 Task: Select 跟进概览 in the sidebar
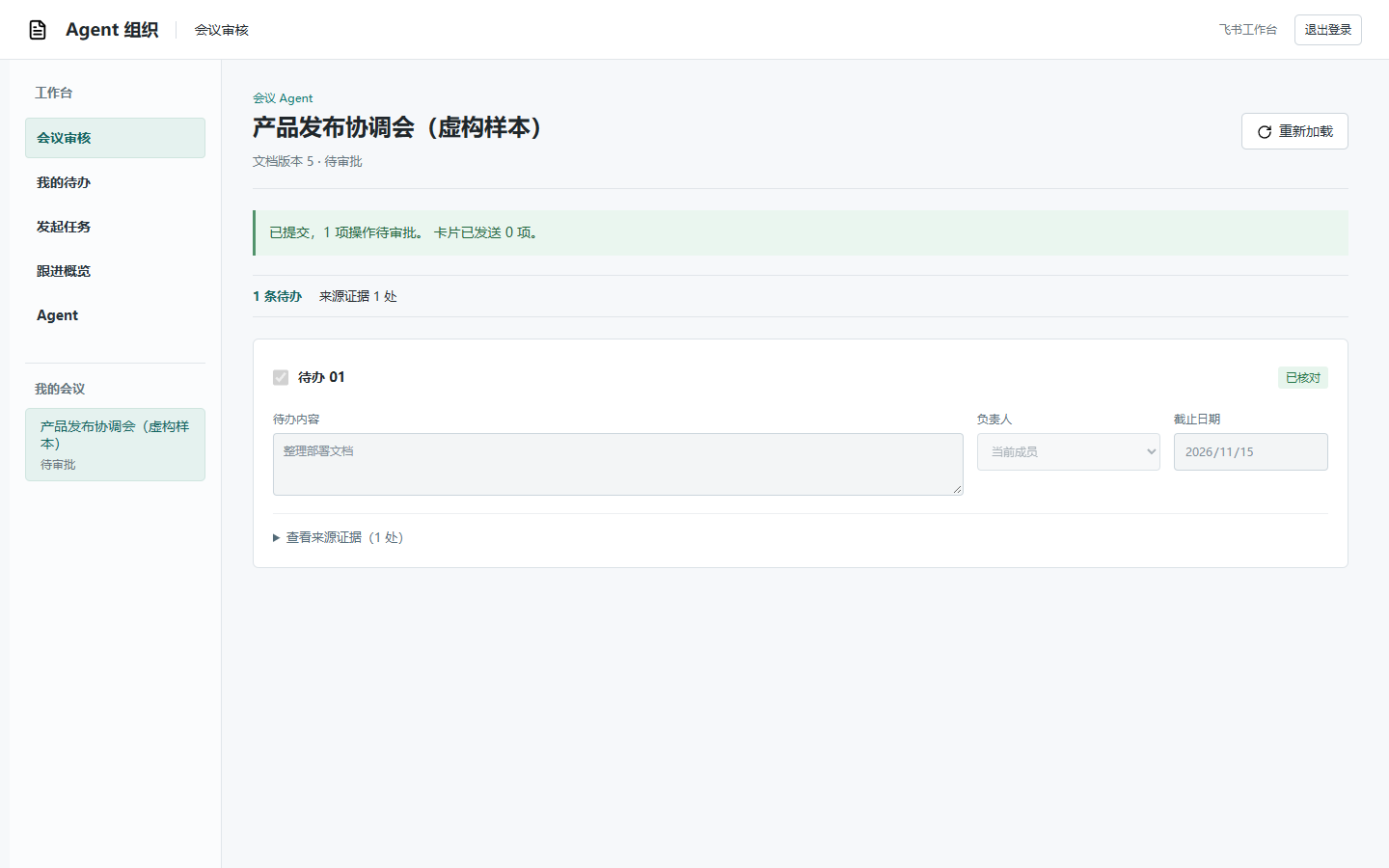[x=115, y=271]
